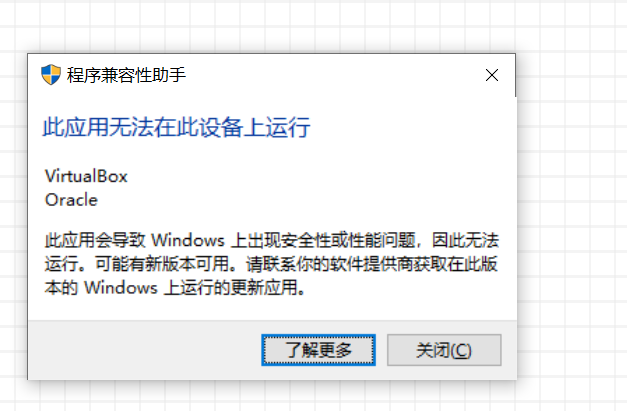Click the word Windows in last message line
The image size is (627, 411).
121,287
